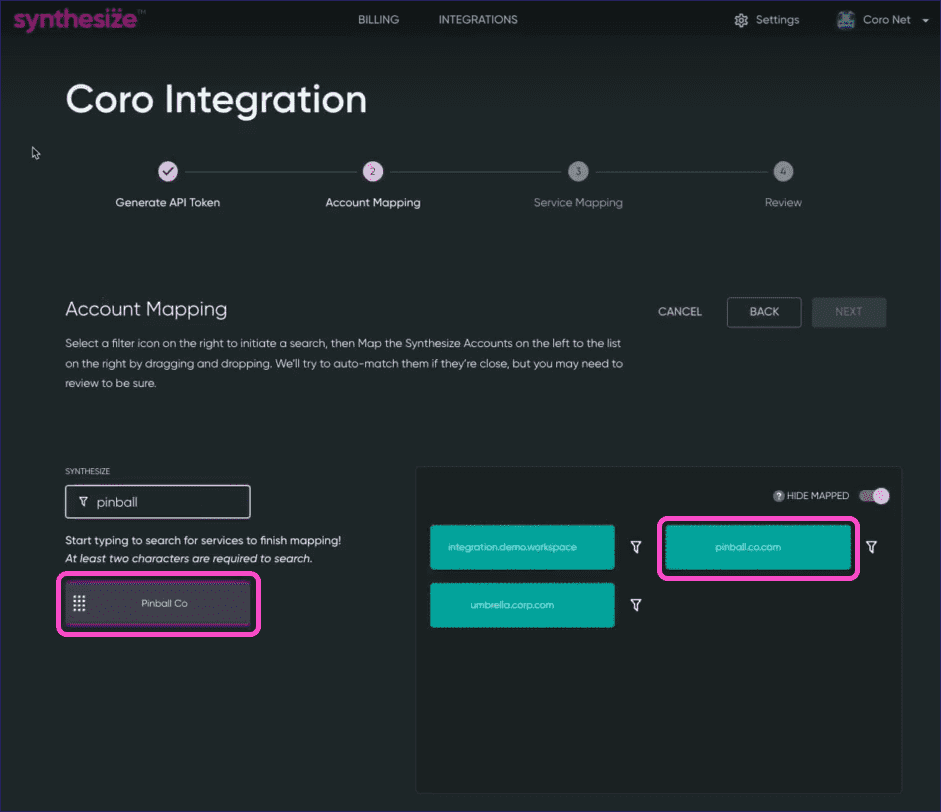
Task: Click the Service Mapping step circle
Action: pos(578,171)
